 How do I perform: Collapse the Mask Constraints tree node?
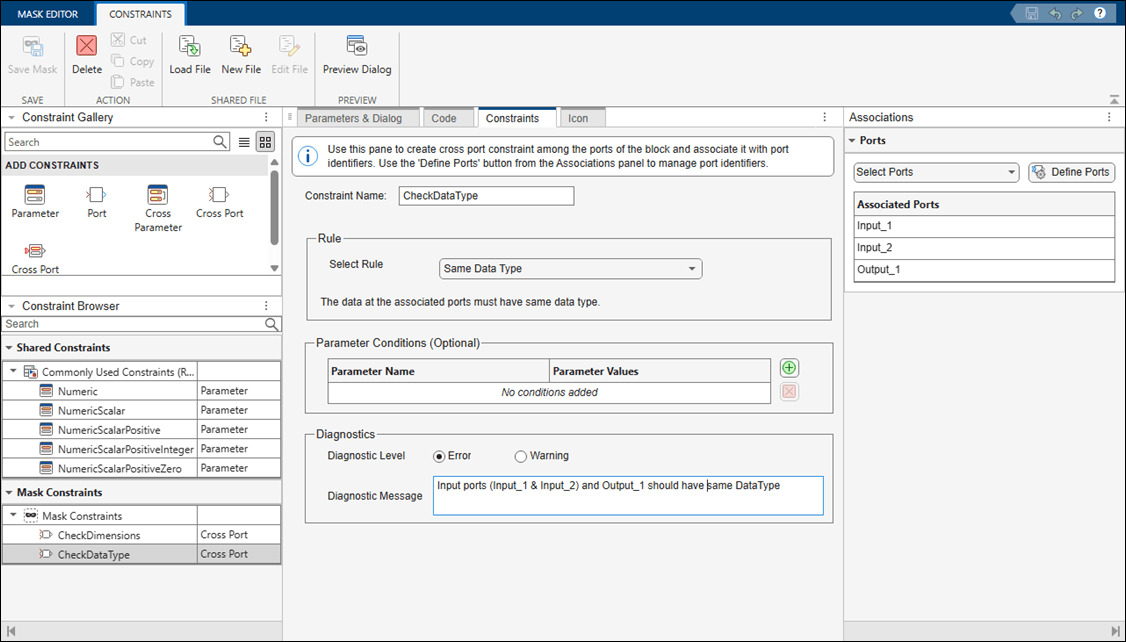(12, 516)
